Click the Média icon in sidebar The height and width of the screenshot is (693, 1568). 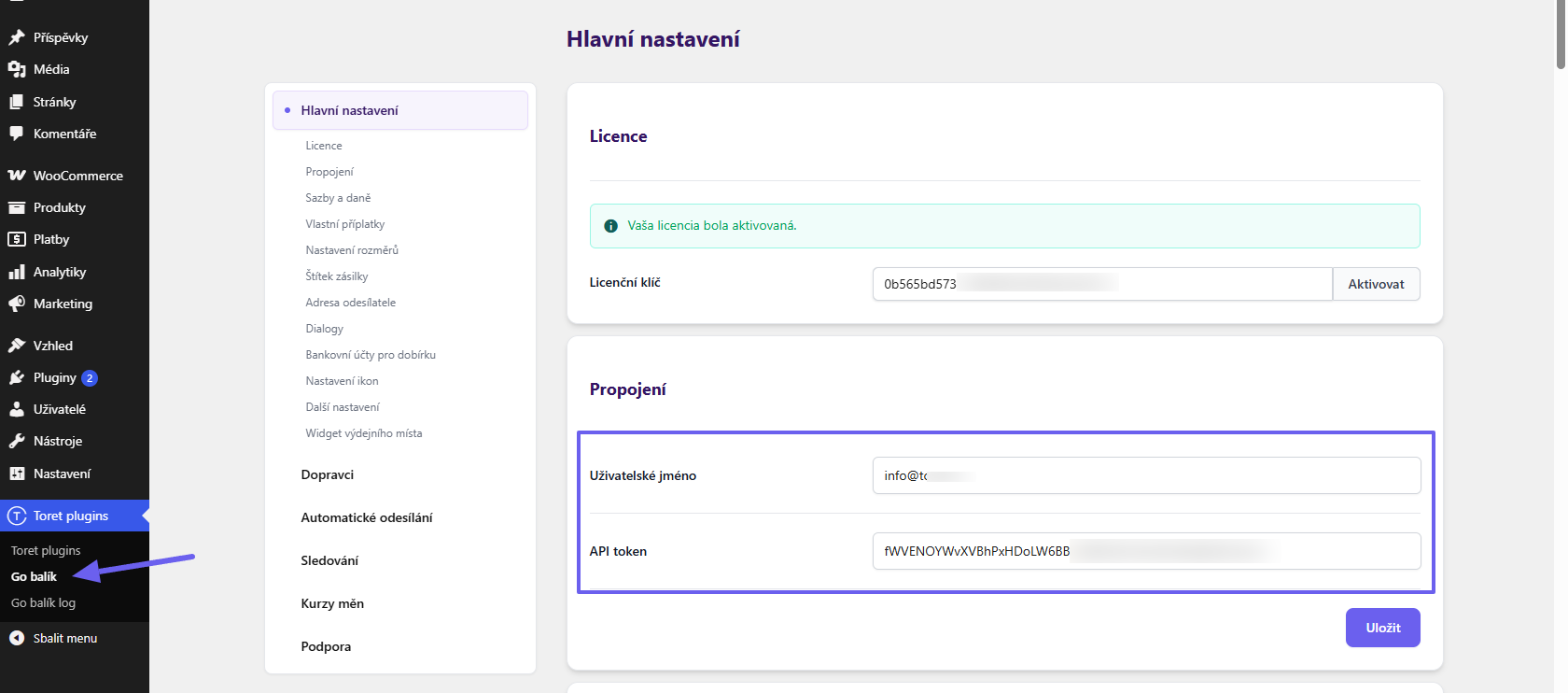click(17, 69)
